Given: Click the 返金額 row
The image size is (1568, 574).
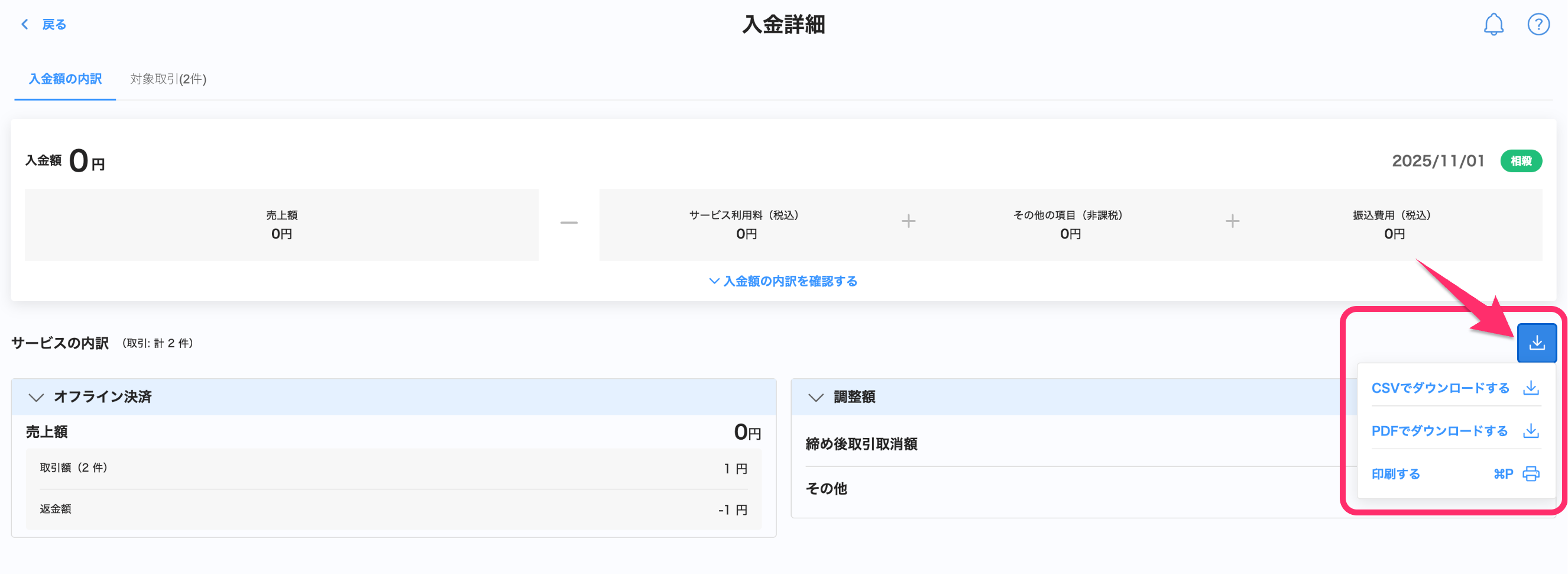Looking at the screenshot, I should tap(393, 509).
